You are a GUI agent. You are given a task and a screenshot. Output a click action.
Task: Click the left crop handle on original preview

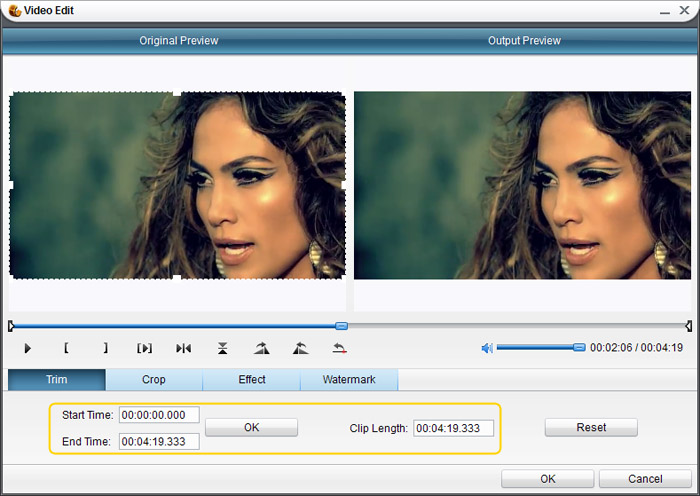click(11, 185)
